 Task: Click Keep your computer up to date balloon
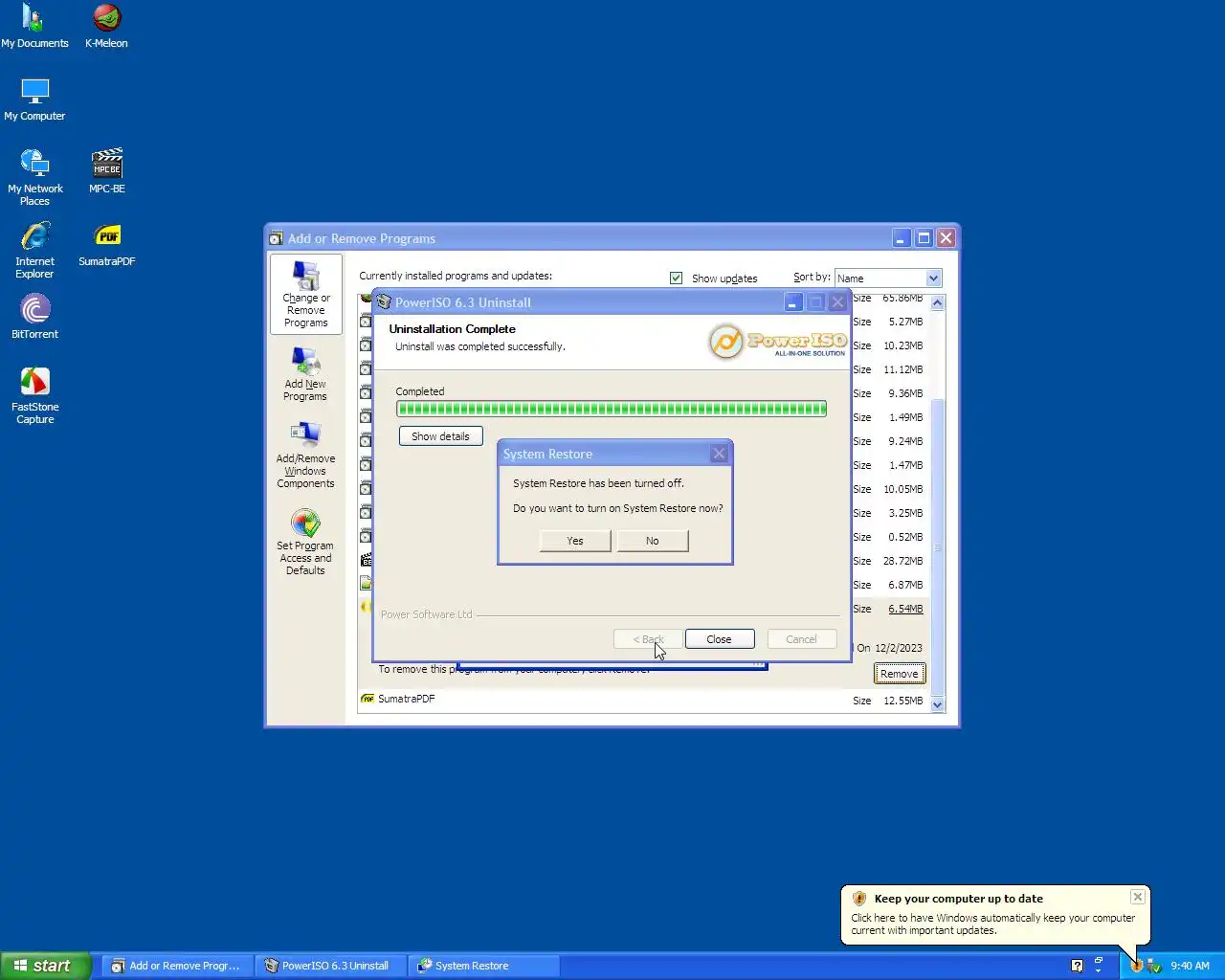[995, 915]
